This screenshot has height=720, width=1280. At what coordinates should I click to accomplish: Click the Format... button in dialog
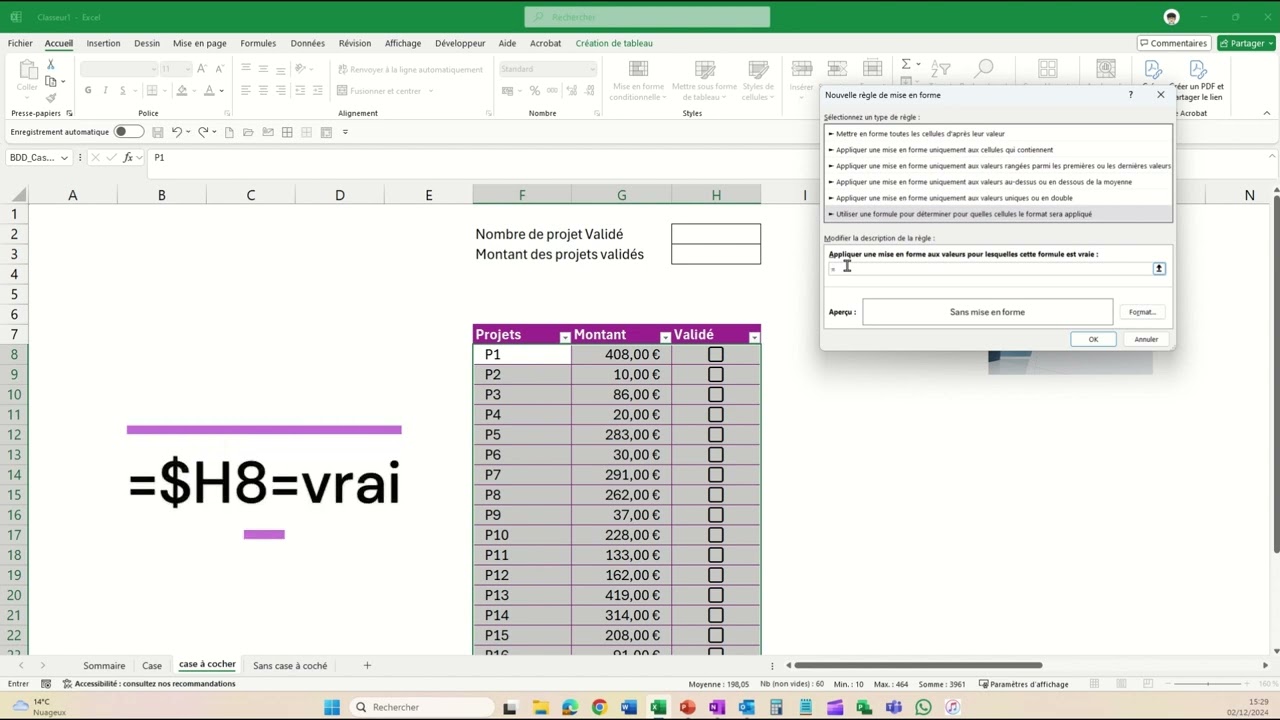tap(1142, 312)
